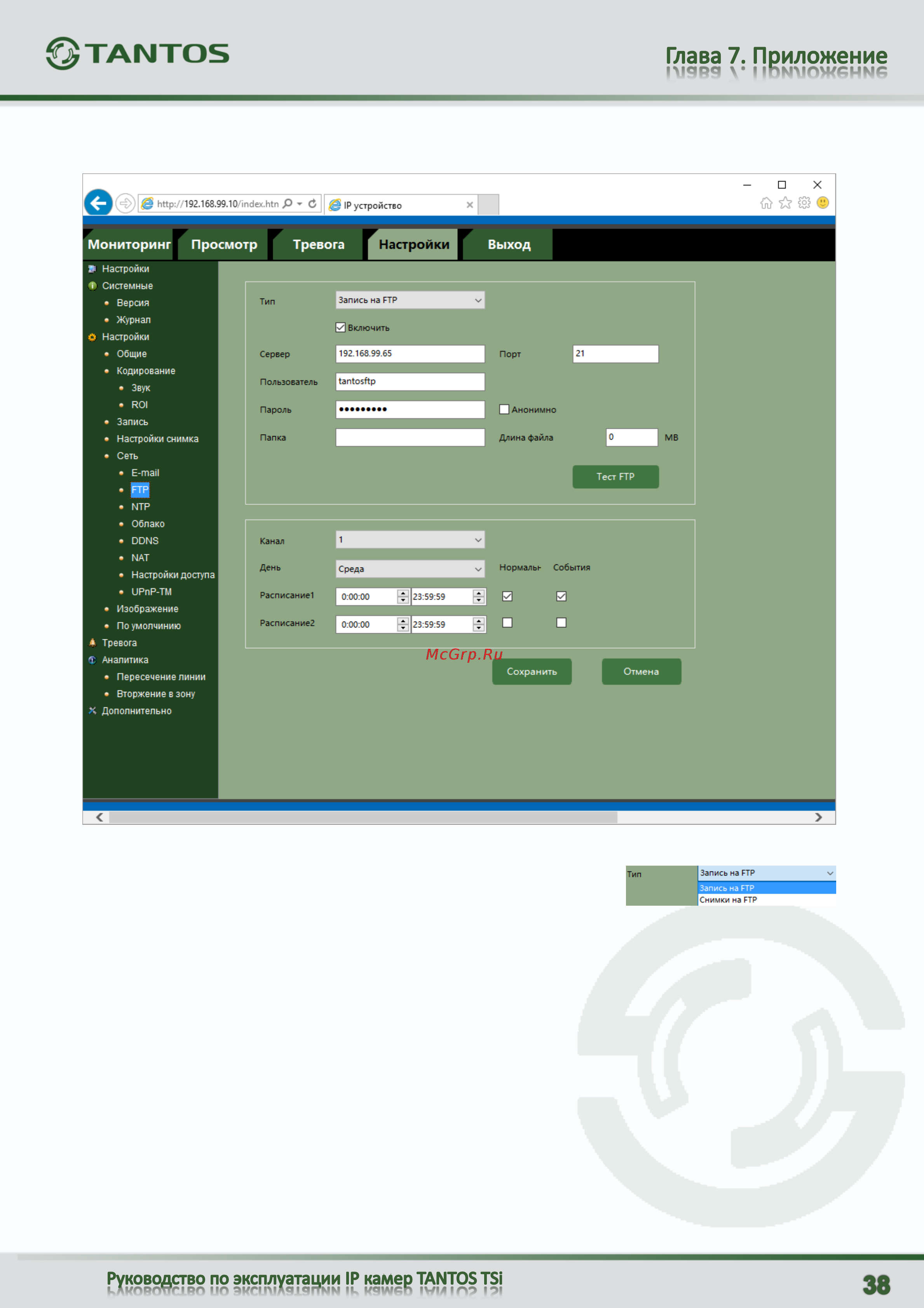
Task: Open the Тип dropdown in the form
Action: coord(410,300)
